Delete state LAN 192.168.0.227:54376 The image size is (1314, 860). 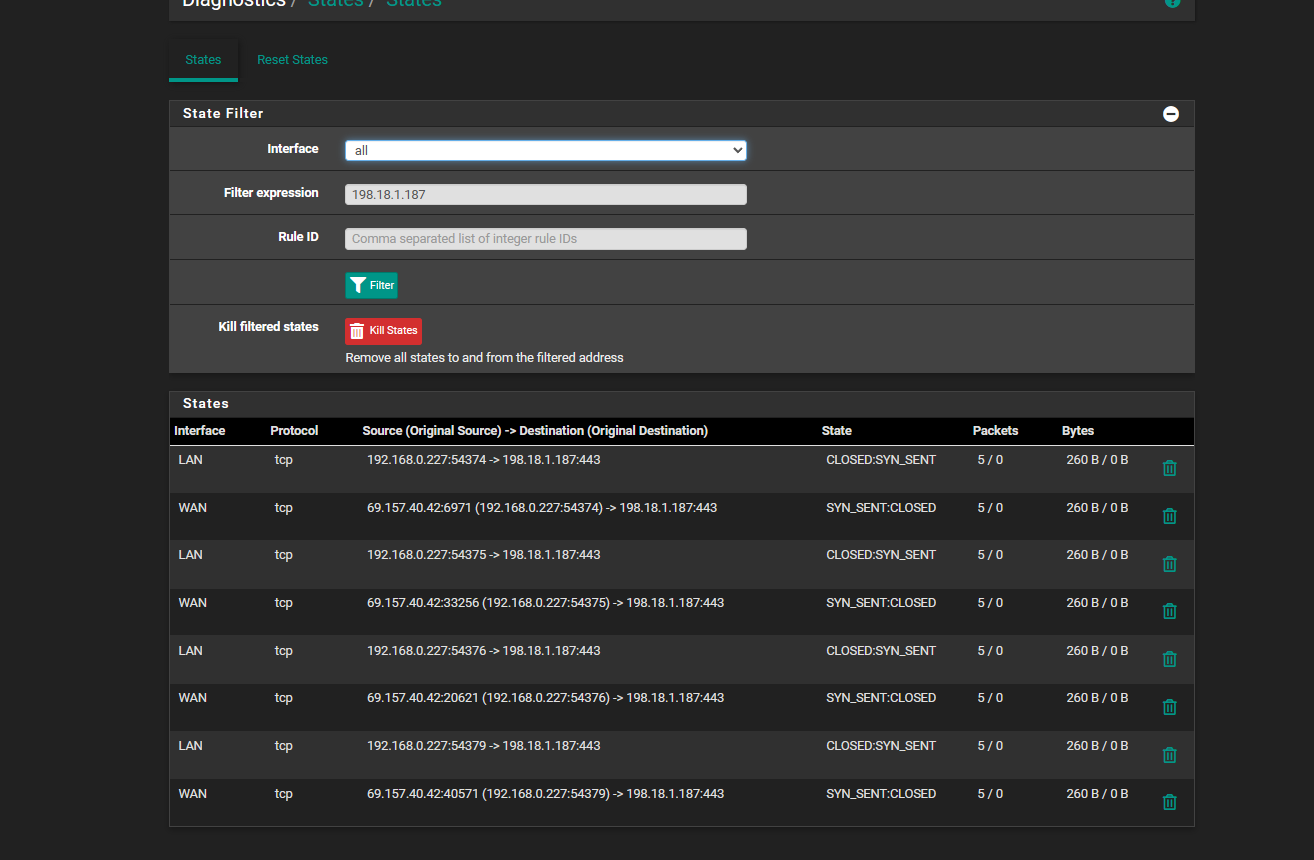[x=1169, y=659]
